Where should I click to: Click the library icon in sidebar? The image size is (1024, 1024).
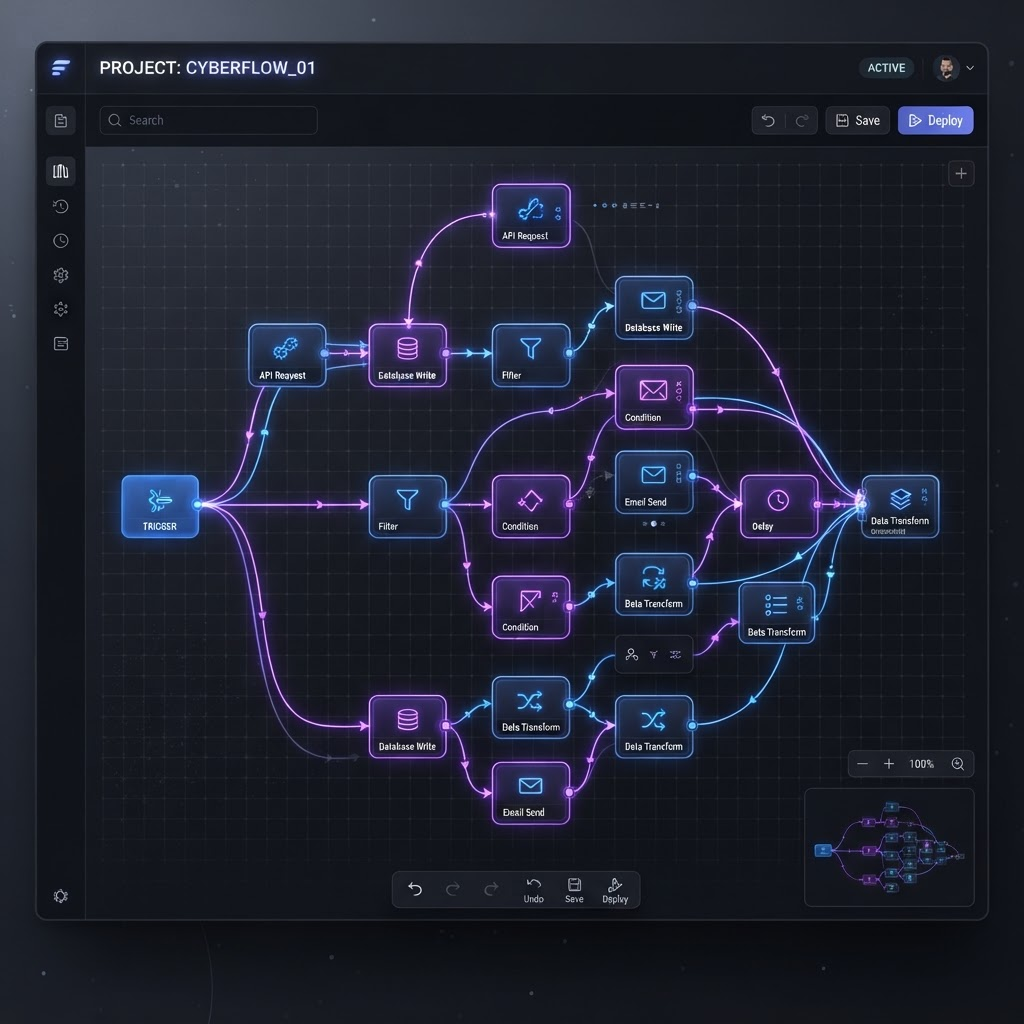tap(61, 171)
